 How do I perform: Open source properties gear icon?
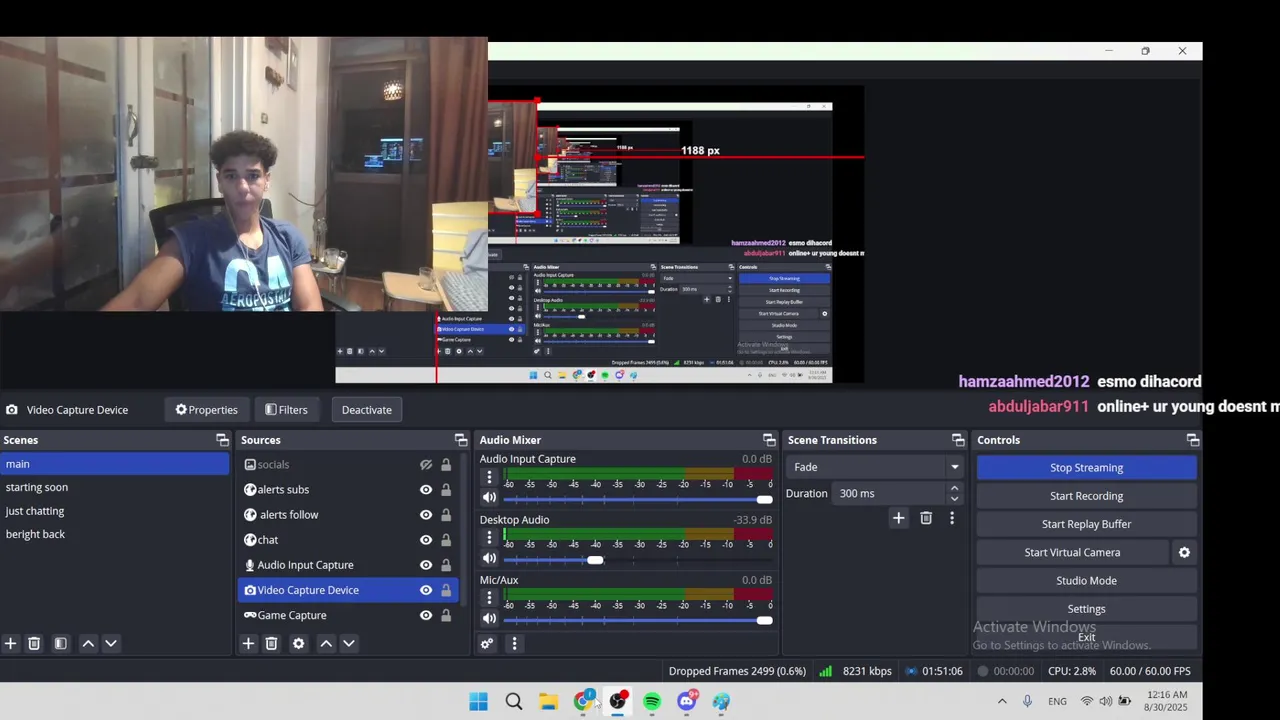click(298, 644)
